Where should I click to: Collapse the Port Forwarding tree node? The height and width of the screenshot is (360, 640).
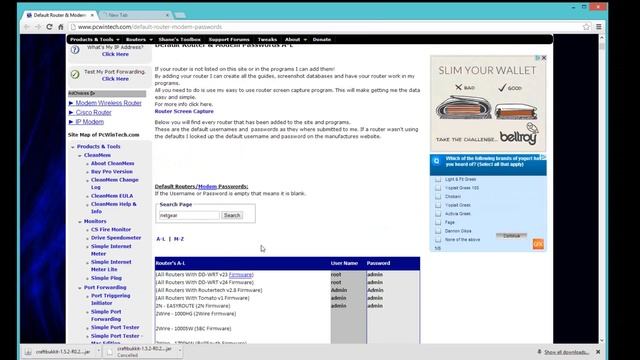[80, 288]
